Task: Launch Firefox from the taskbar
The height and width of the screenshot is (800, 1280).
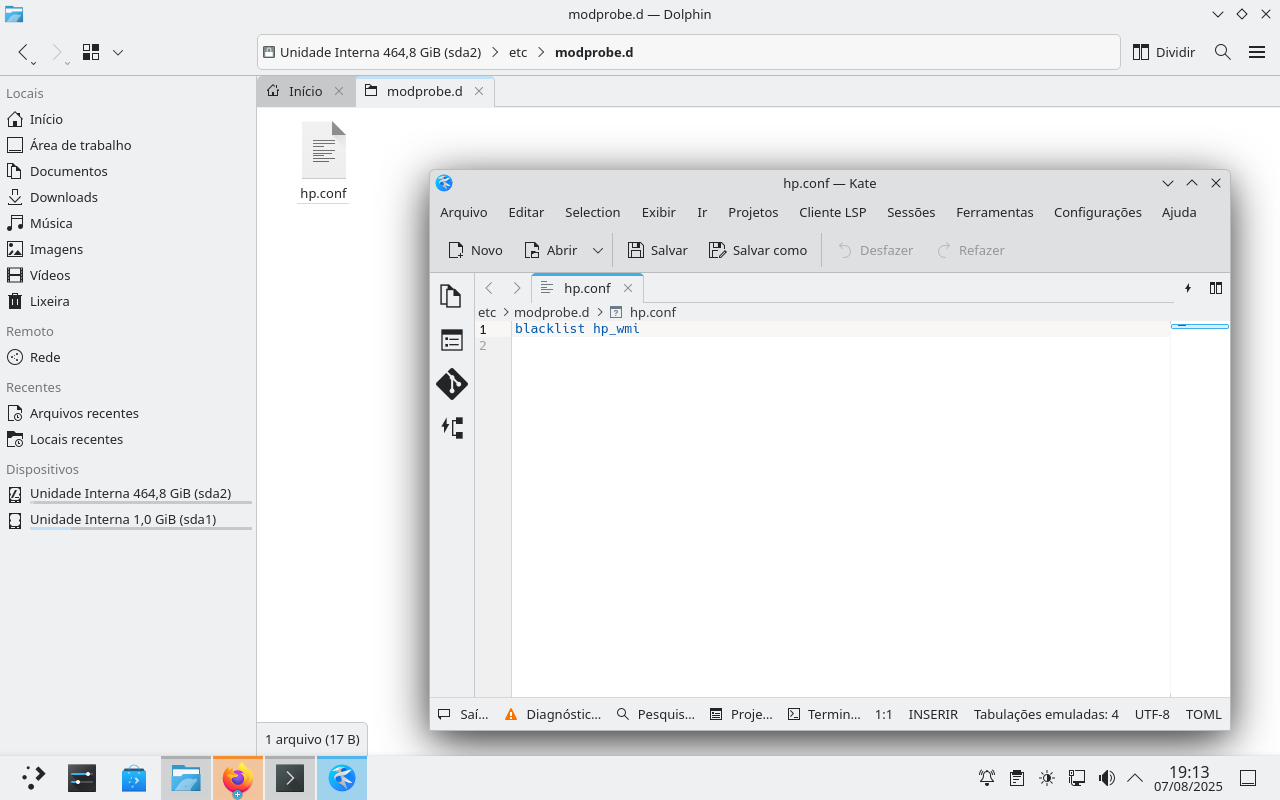Action: [x=238, y=778]
